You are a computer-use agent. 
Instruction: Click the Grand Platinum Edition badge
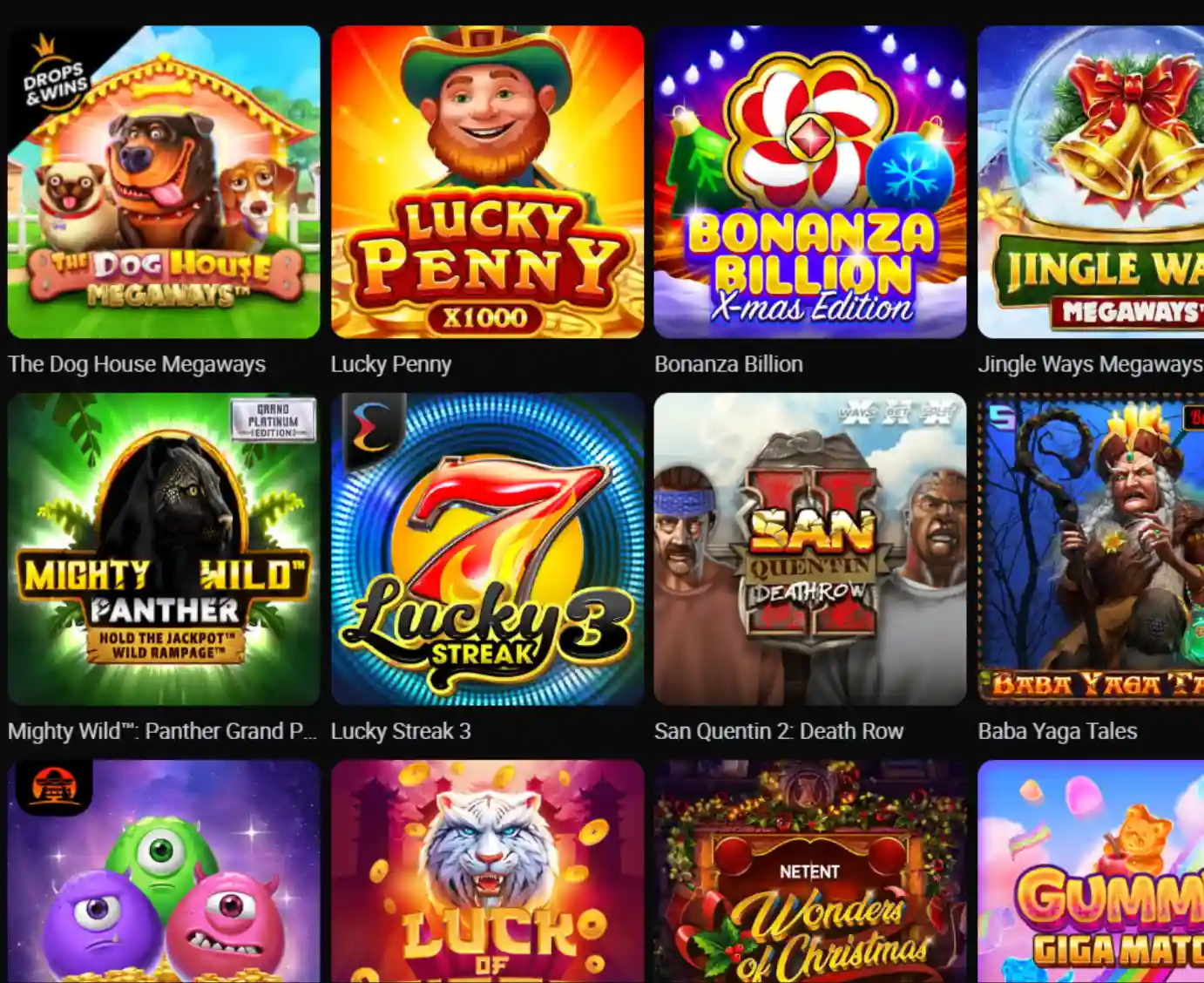click(x=273, y=420)
